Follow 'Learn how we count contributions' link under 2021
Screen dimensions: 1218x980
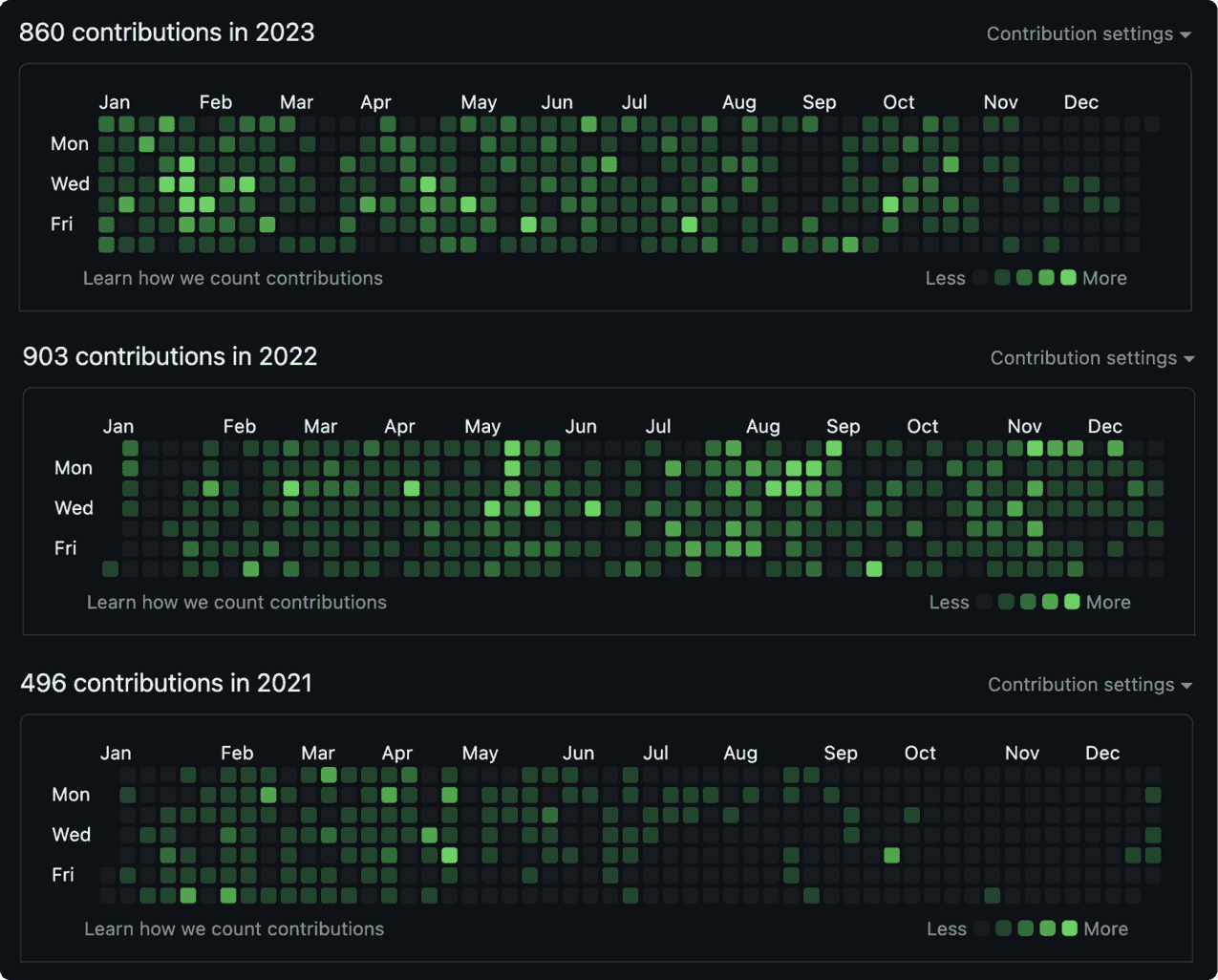(x=234, y=929)
